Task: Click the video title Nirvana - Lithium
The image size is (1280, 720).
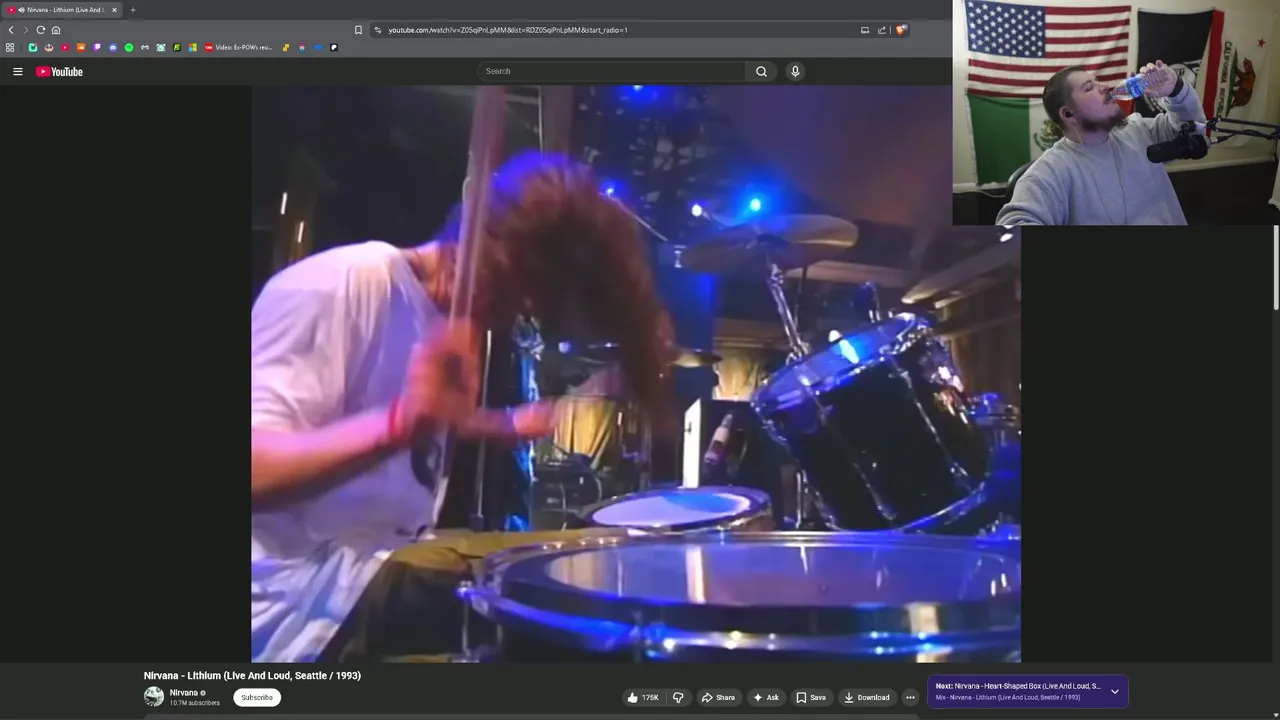Action: click(x=252, y=676)
